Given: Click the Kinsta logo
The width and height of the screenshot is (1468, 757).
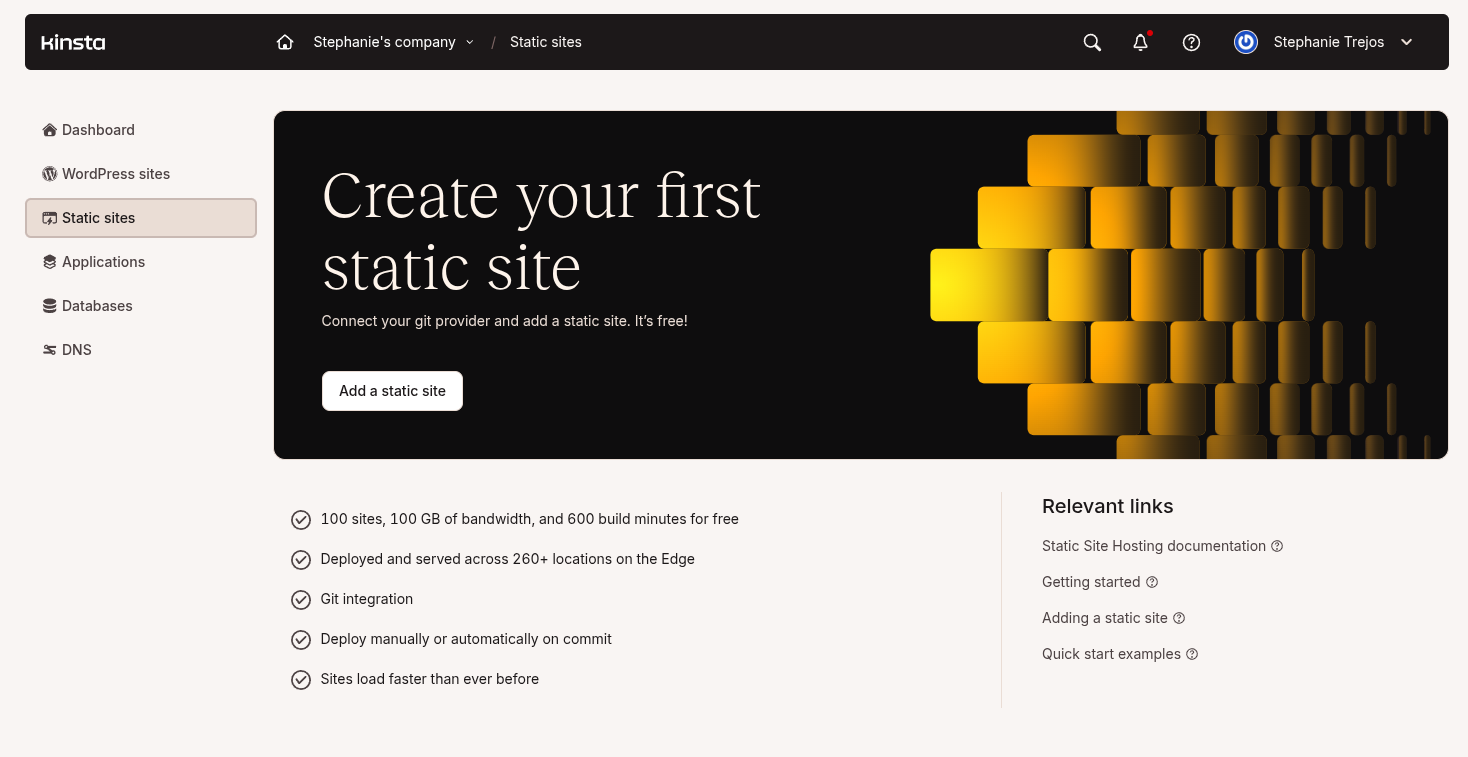Looking at the screenshot, I should click(x=72, y=42).
